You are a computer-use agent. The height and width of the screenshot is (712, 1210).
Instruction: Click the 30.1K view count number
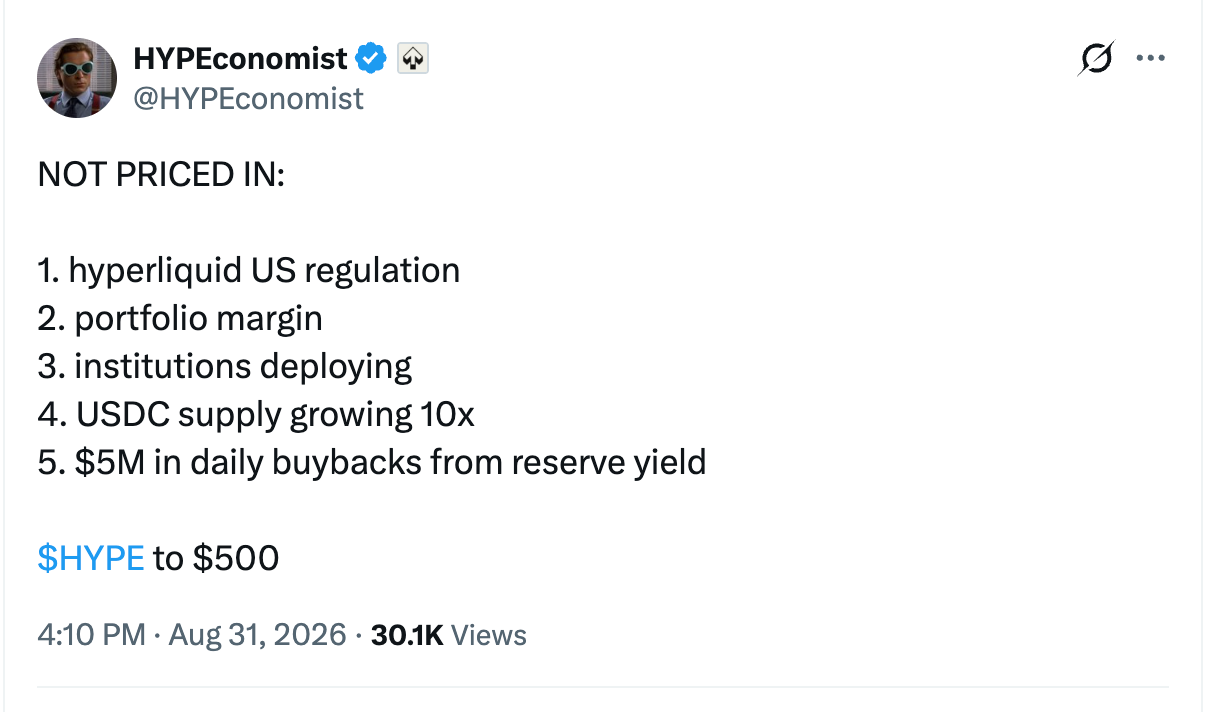[406, 635]
